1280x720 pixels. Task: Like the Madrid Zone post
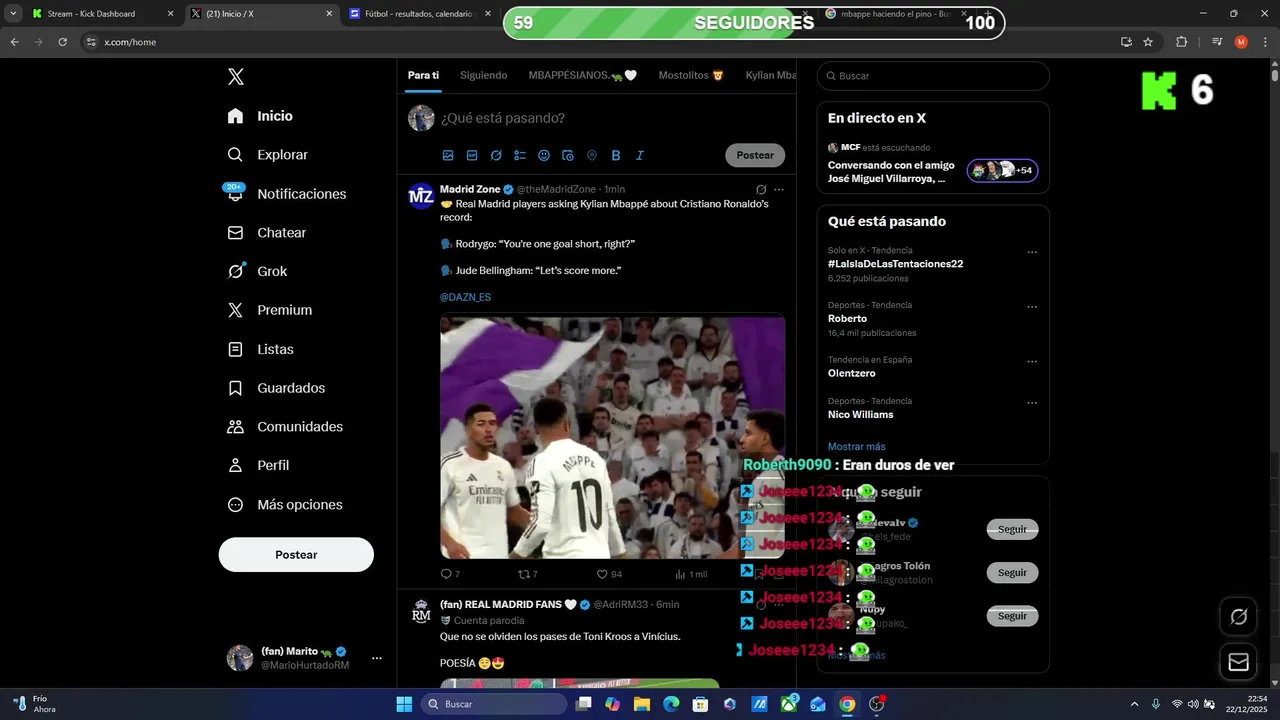tap(609, 574)
